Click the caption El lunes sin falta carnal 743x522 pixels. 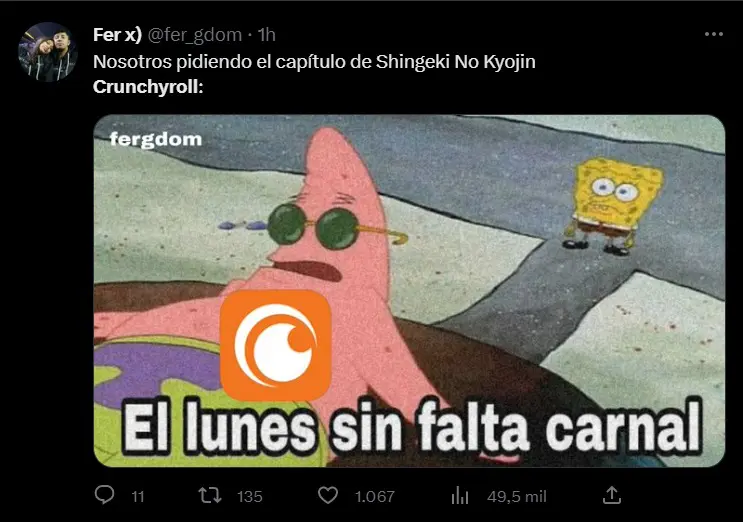pos(411,426)
